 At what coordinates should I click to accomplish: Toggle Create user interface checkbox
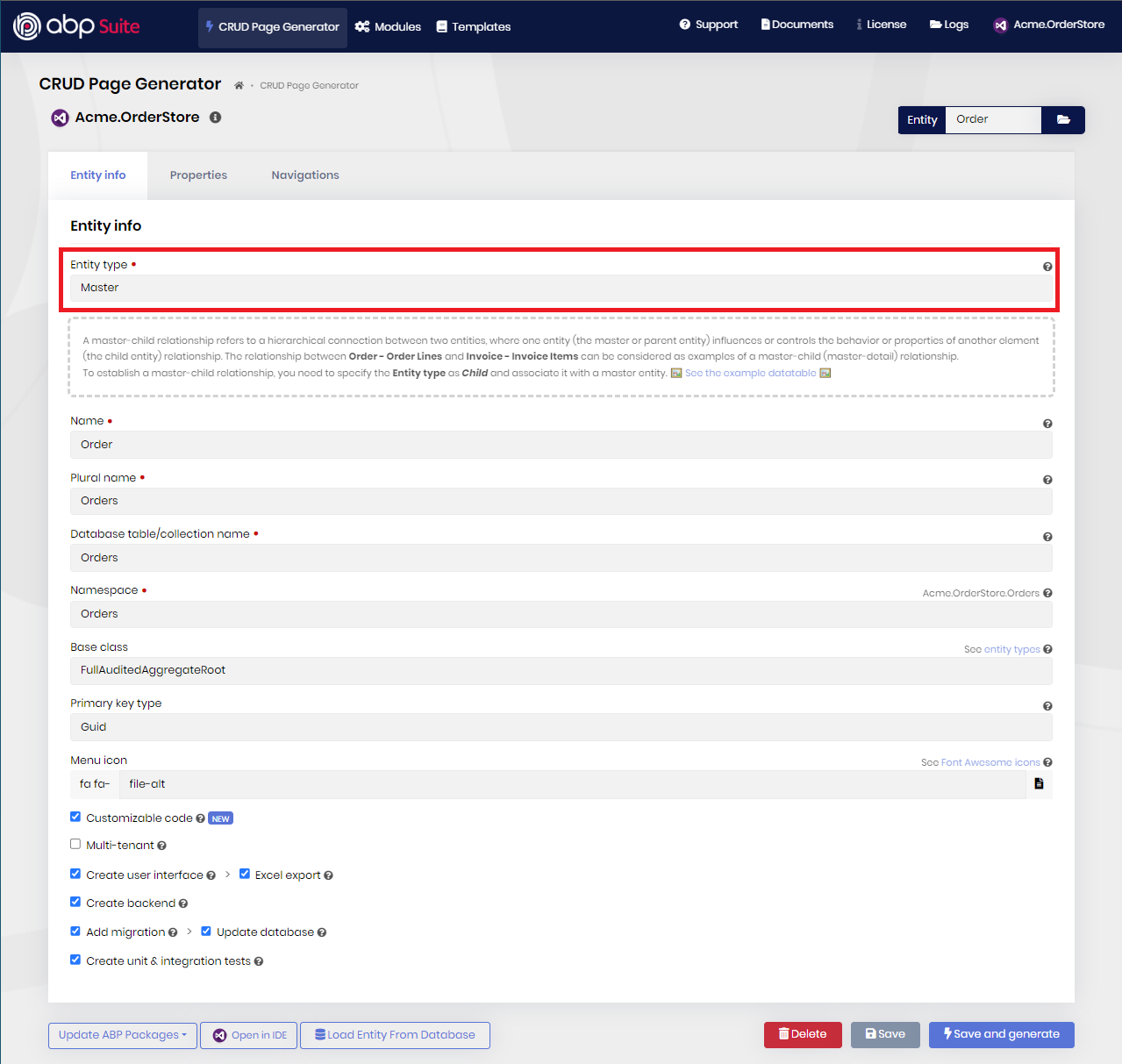(75, 874)
